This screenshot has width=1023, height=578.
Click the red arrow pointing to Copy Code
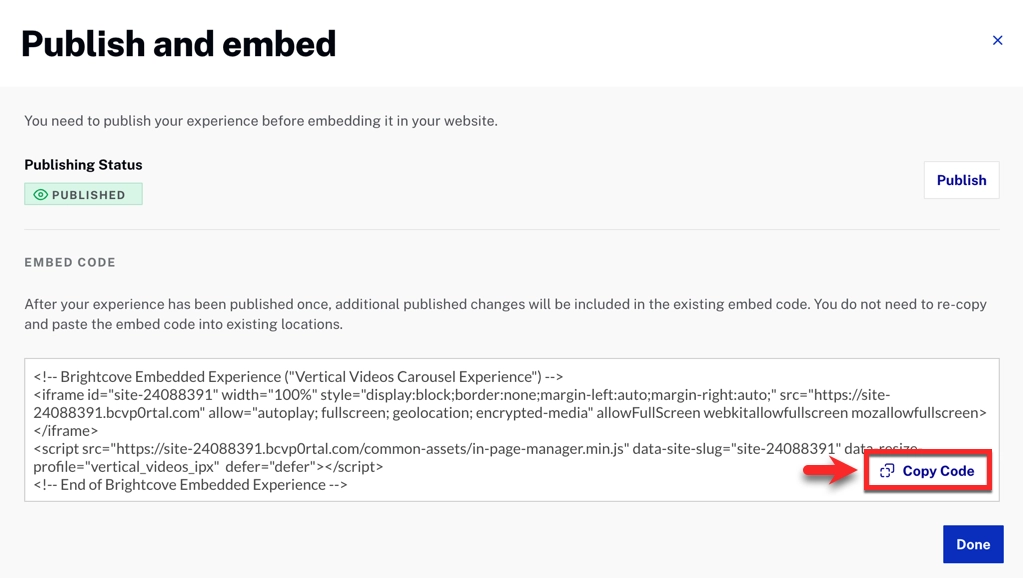[830, 471]
